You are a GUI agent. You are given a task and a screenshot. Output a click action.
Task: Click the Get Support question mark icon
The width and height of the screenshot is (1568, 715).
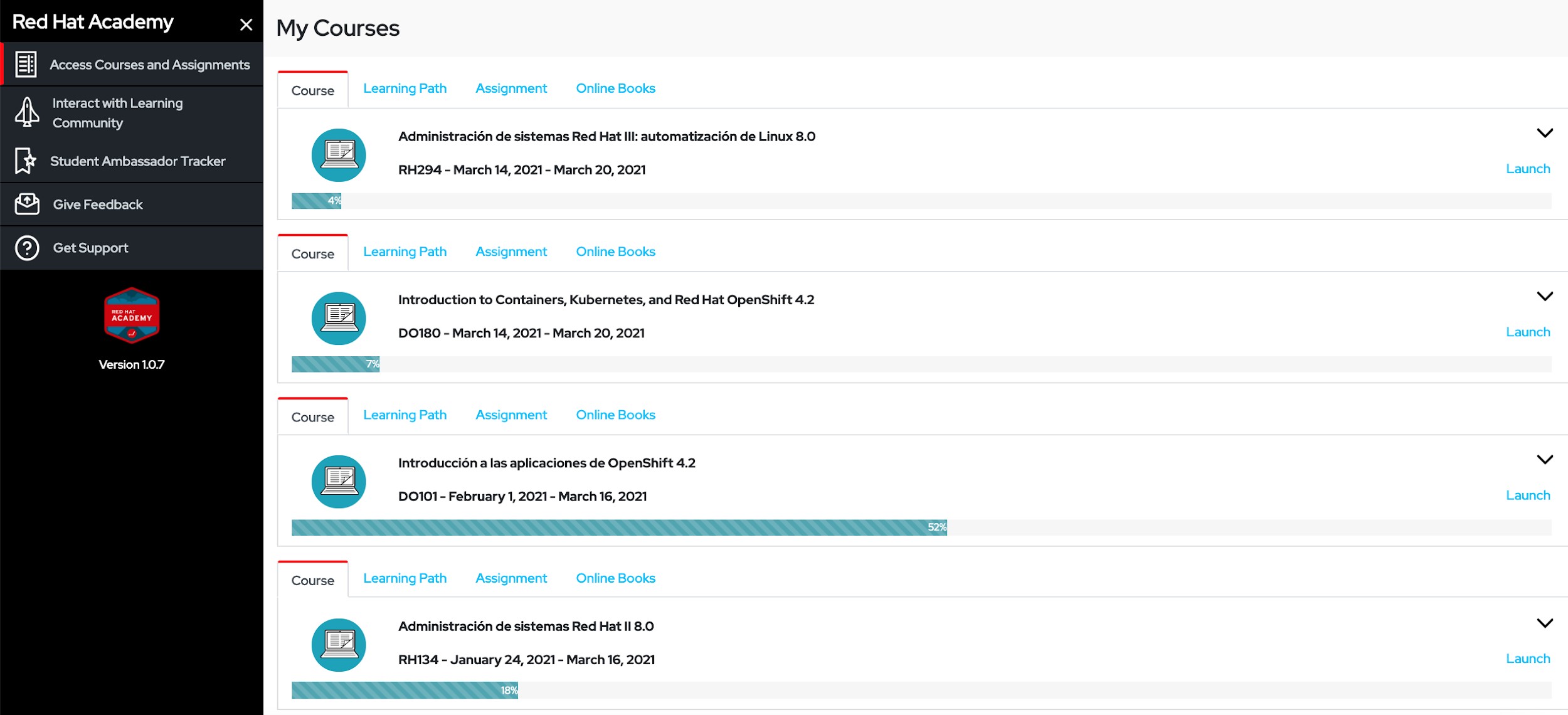point(27,248)
